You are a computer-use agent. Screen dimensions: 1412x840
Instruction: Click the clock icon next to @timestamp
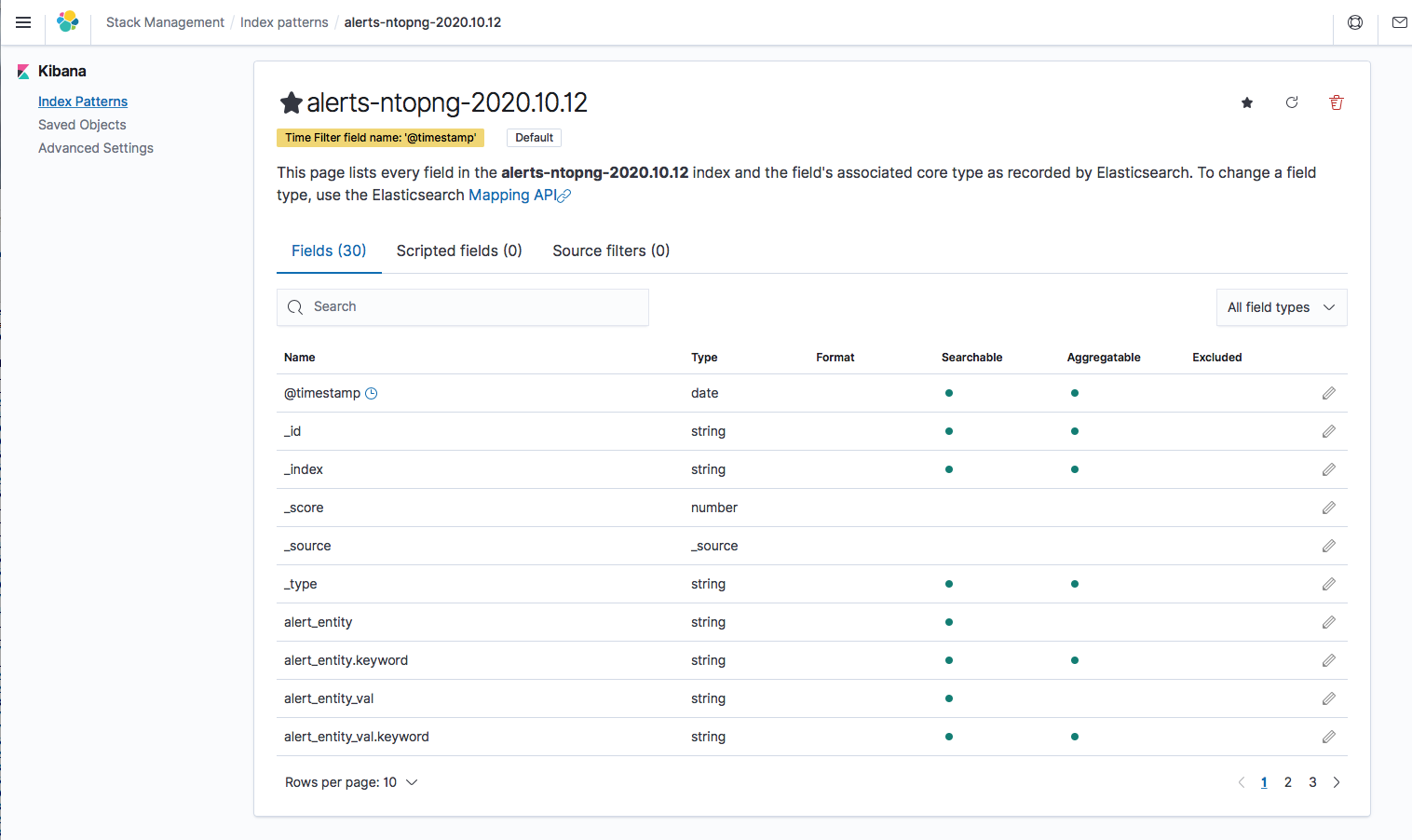click(372, 393)
